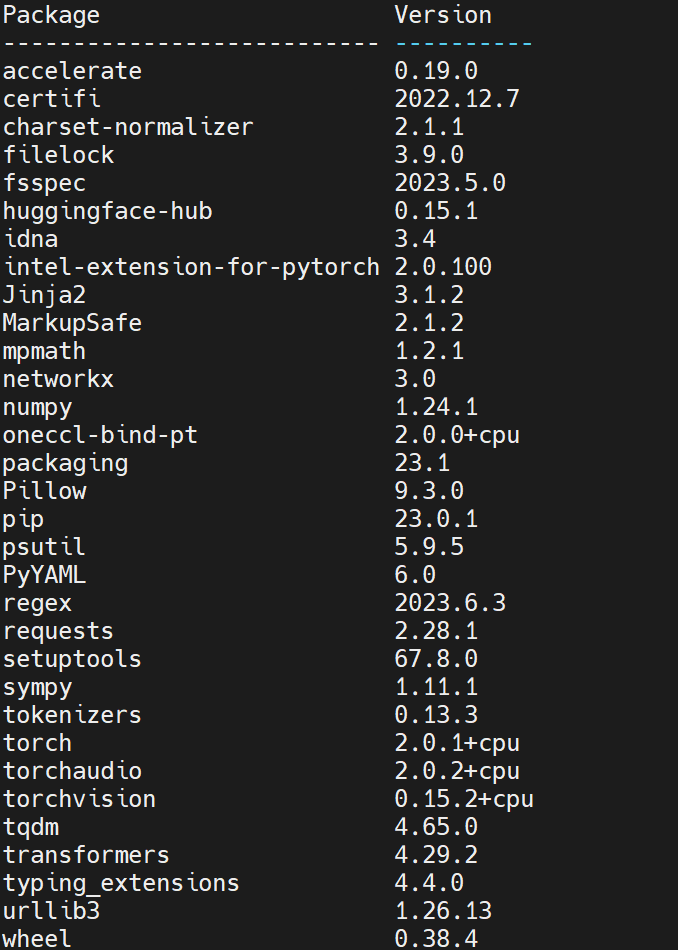Click the Package column header
Viewport: 678px width, 950px height.
(51, 15)
